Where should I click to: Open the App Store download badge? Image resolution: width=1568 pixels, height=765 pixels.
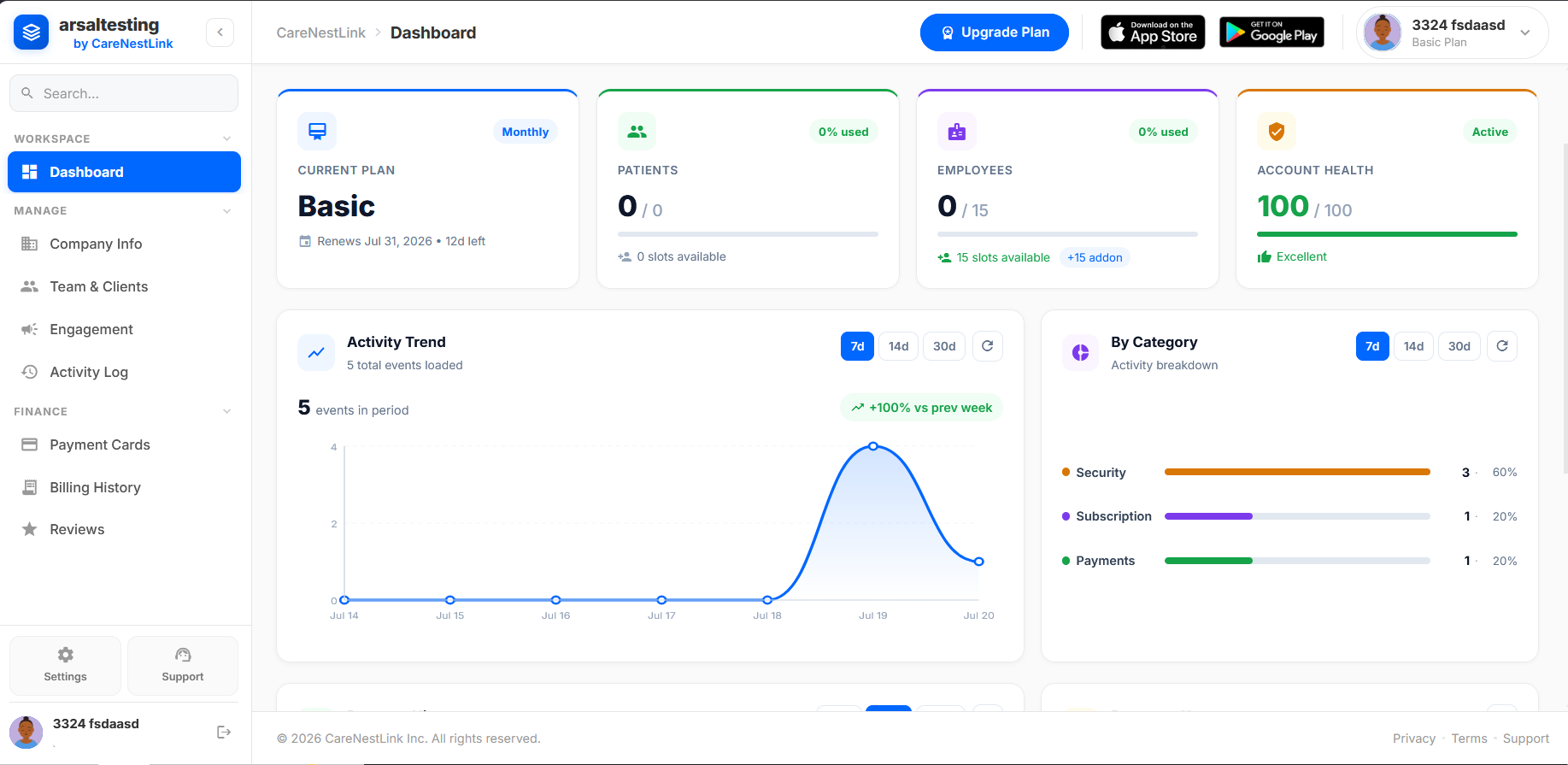pyautogui.click(x=1153, y=32)
